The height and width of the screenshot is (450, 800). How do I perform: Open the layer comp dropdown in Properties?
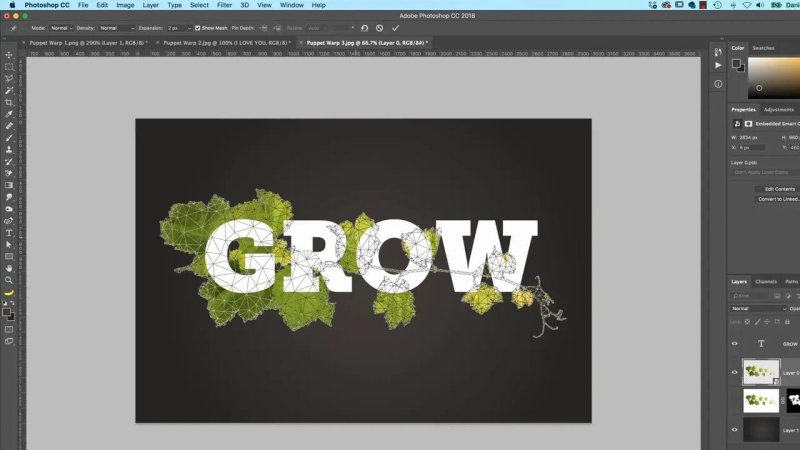[x=765, y=172]
